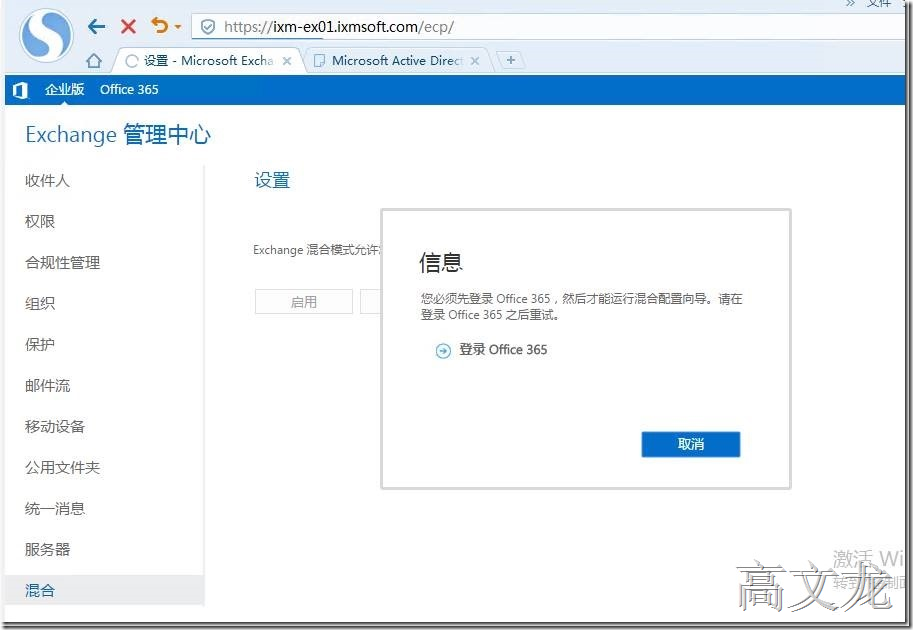Select Office 365 in top navigation
This screenshot has height=630, width=913.
coord(129,90)
